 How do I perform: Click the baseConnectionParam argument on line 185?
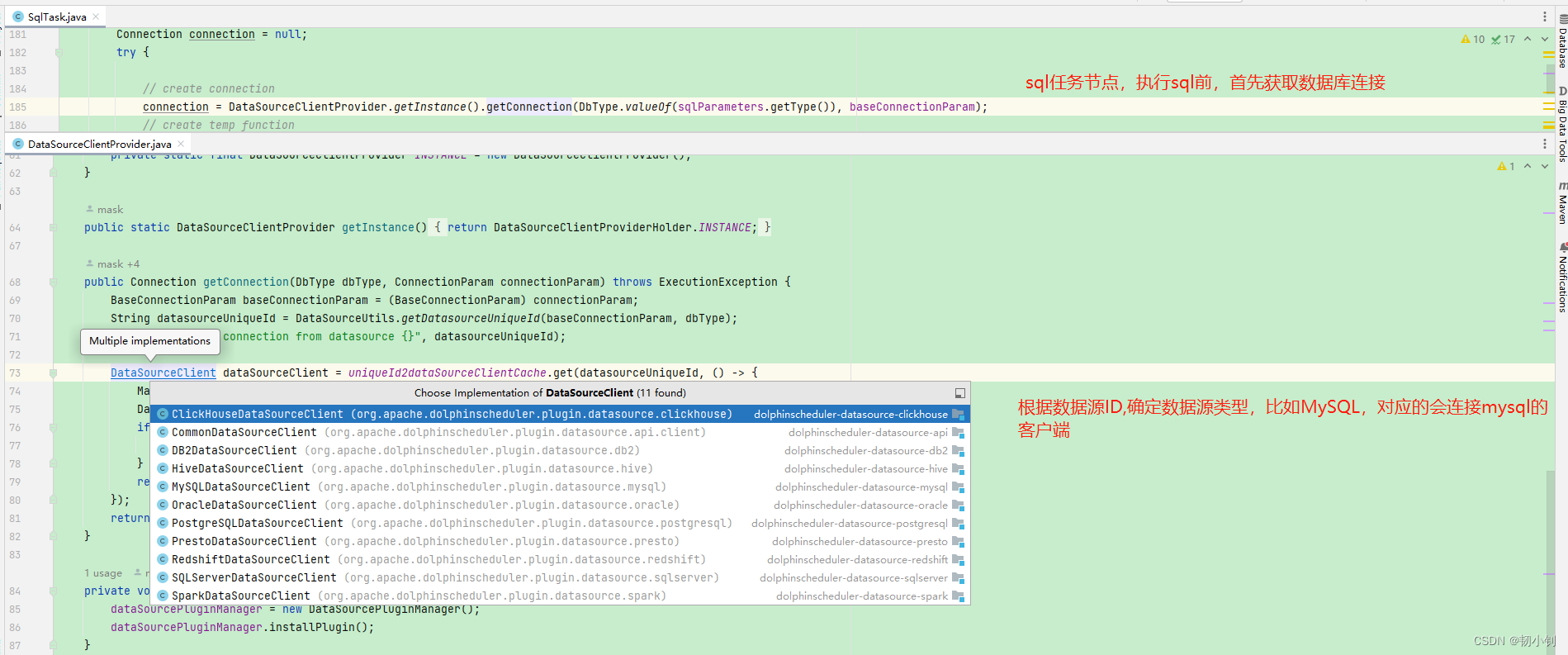tap(912, 107)
